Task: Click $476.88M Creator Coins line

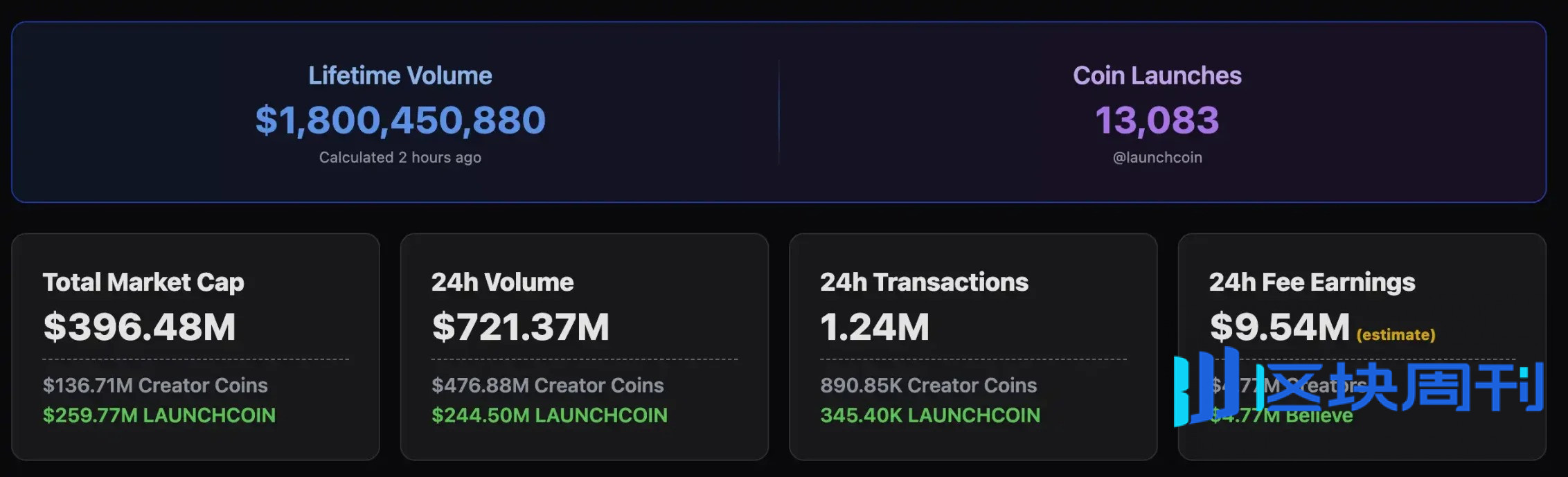Action: pos(548,385)
